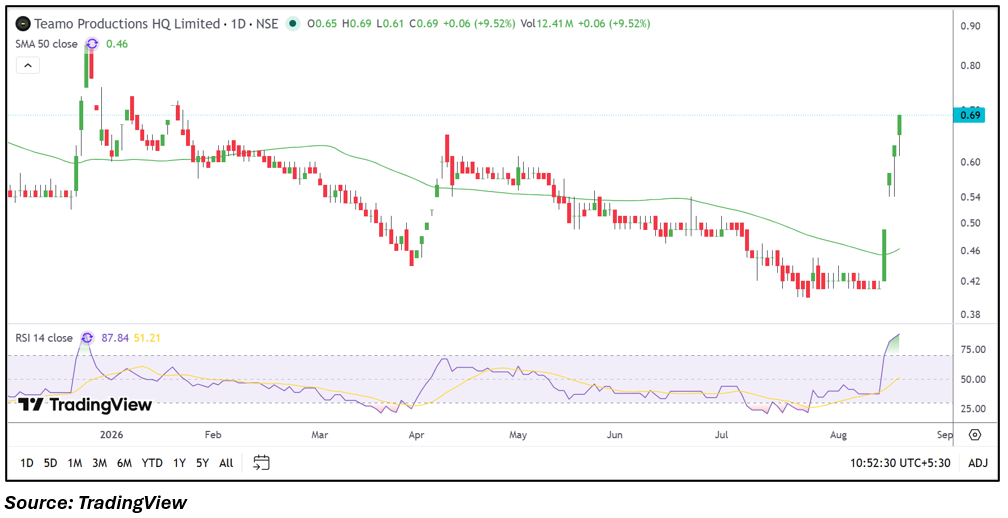Click the green market status dot

[293, 24]
